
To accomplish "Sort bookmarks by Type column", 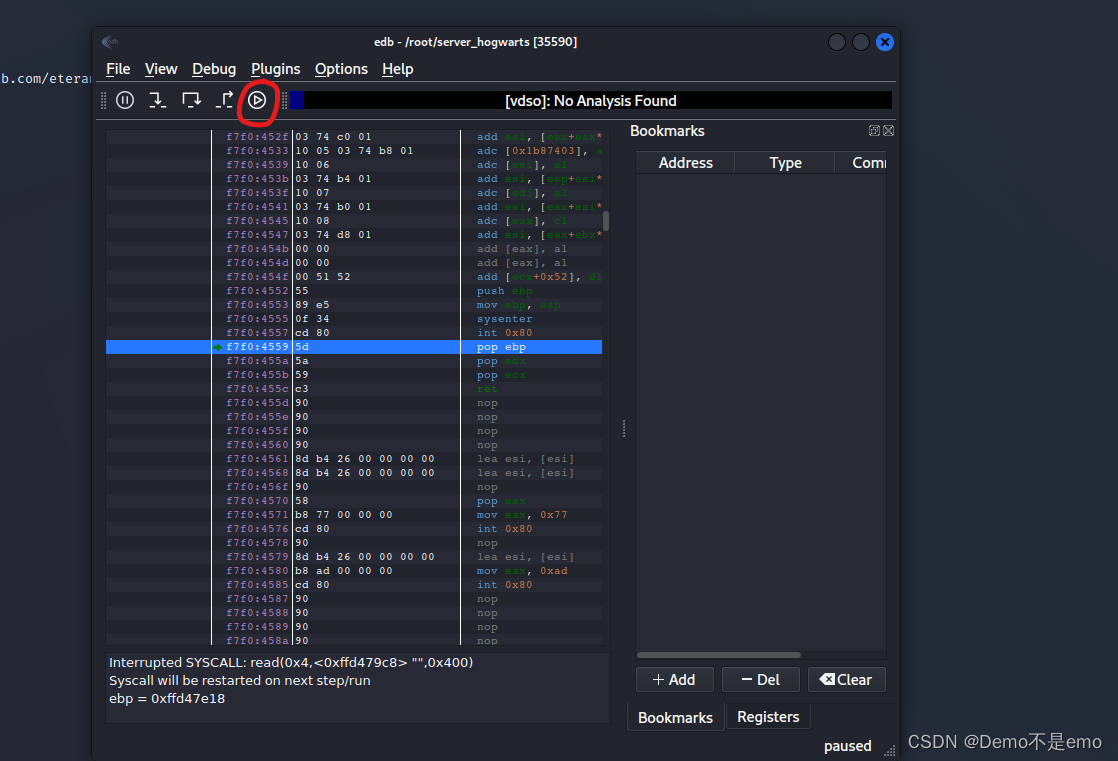I will point(785,163).
